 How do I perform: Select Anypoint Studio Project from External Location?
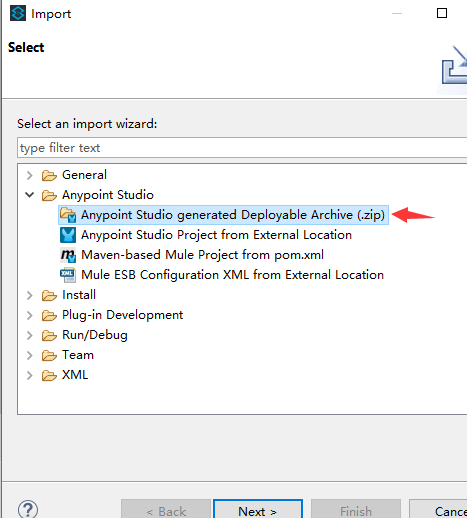point(216,235)
